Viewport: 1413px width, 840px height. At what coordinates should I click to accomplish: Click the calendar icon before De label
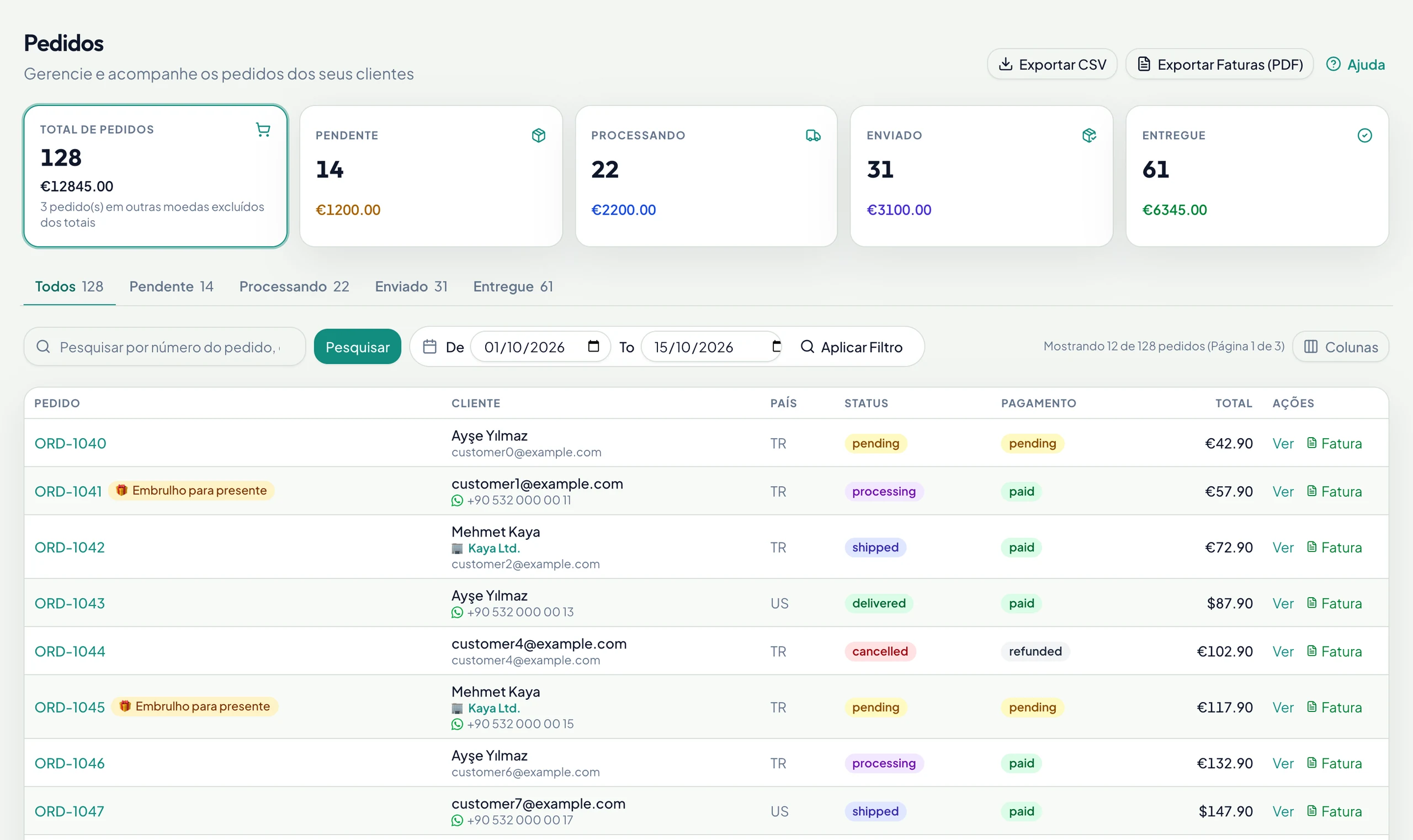click(429, 347)
